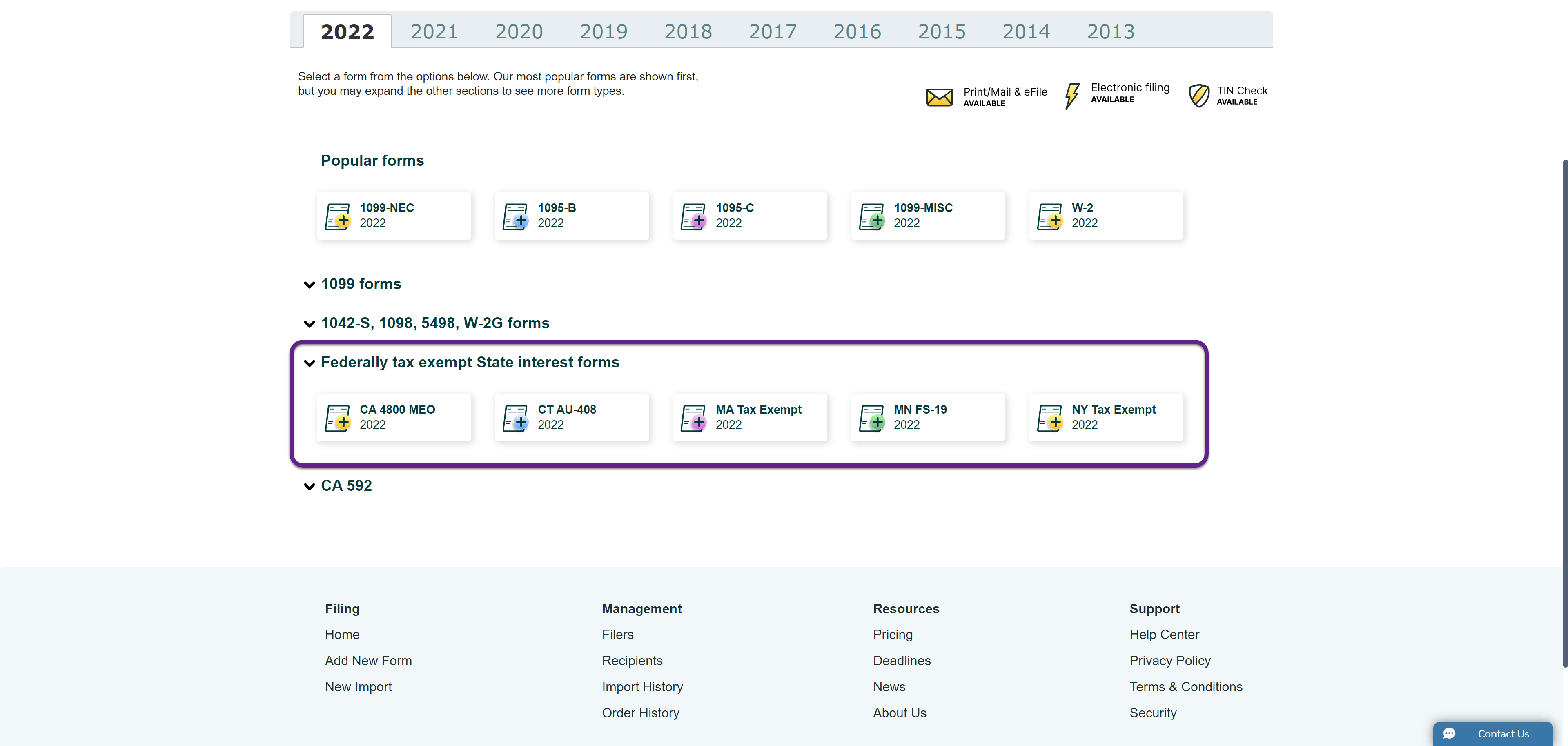Screen dimensions: 1568x746
Task: Open the NY Tax Exempt form card
Action: coord(1106,417)
